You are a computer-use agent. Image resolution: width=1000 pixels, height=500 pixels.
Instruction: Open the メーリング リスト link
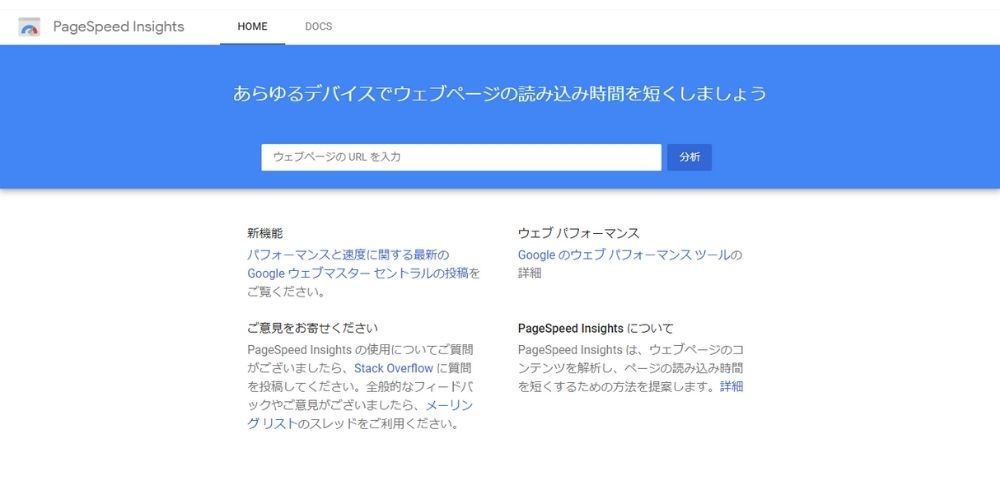pyautogui.click(x=360, y=415)
